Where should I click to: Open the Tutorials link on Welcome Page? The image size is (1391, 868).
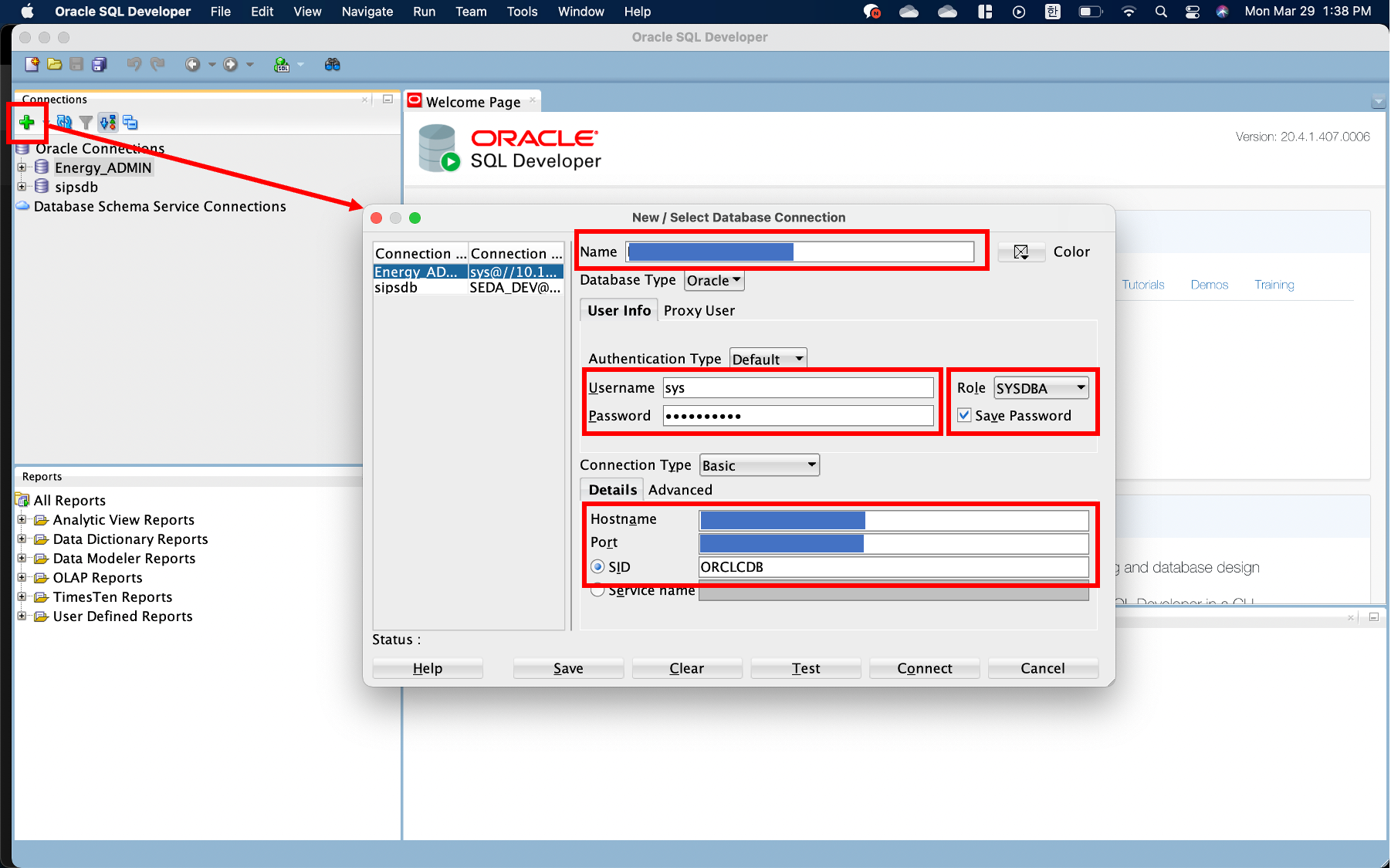pyautogui.click(x=1143, y=285)
